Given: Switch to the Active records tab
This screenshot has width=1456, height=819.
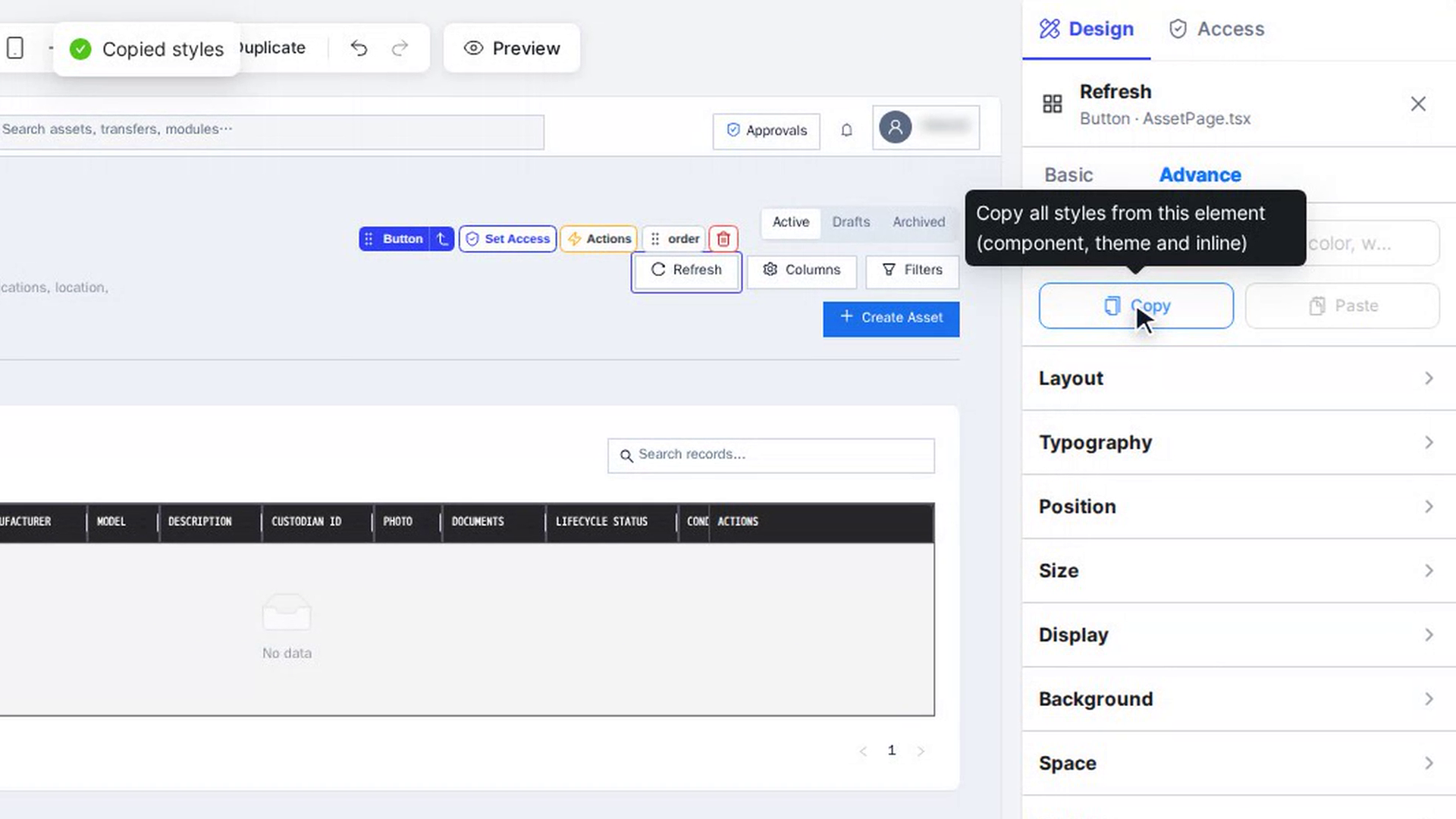Looking at the screenshot, I should 791,222.
